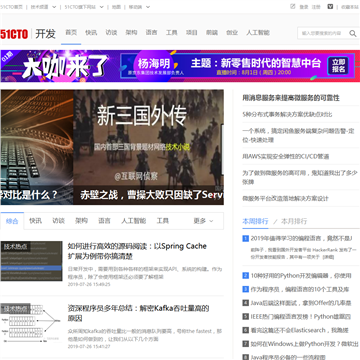Open the 前端 nav item

click(x=212, y=33)
